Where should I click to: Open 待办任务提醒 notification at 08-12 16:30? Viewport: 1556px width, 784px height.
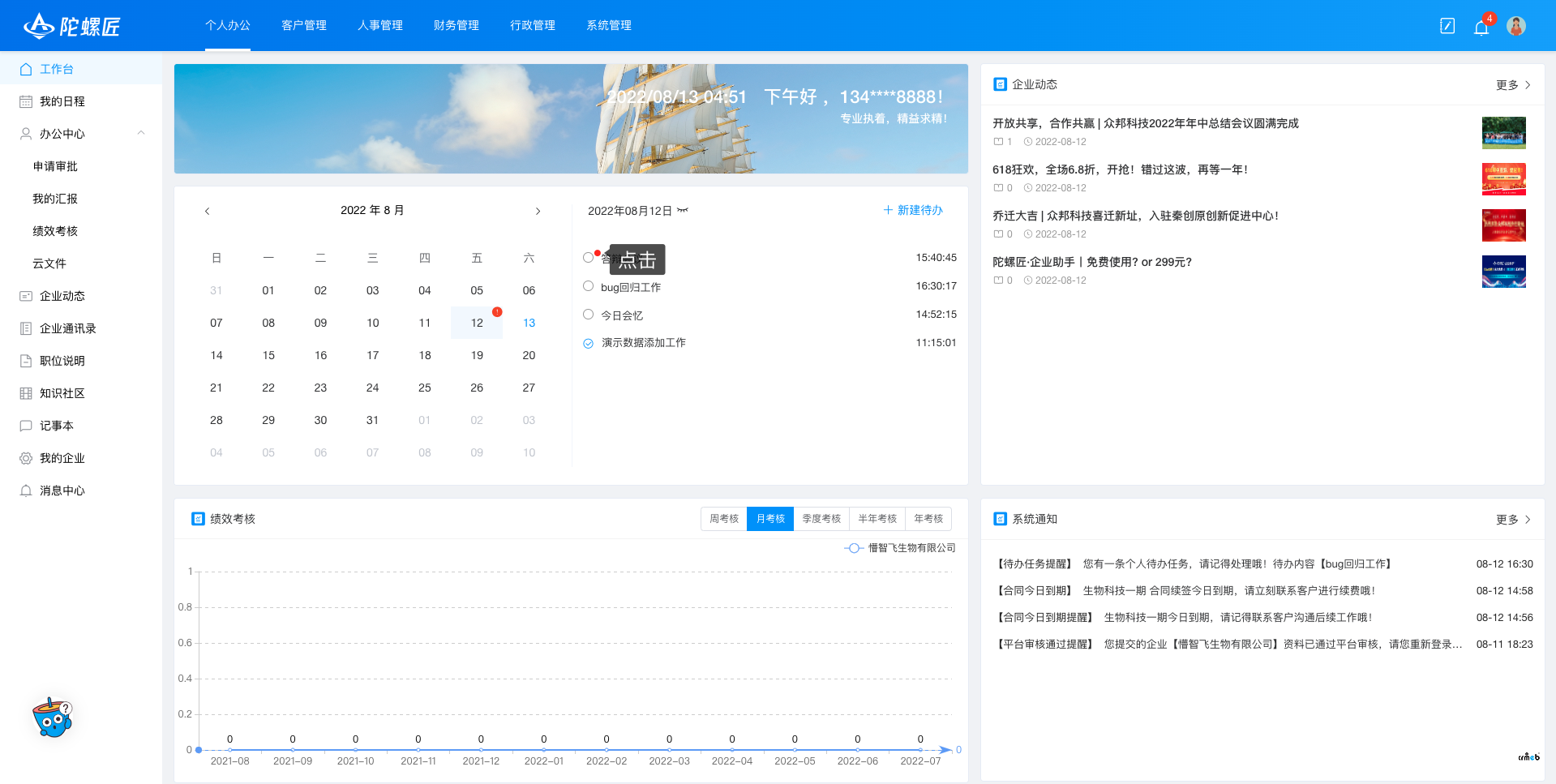(x=1264, y=563)
